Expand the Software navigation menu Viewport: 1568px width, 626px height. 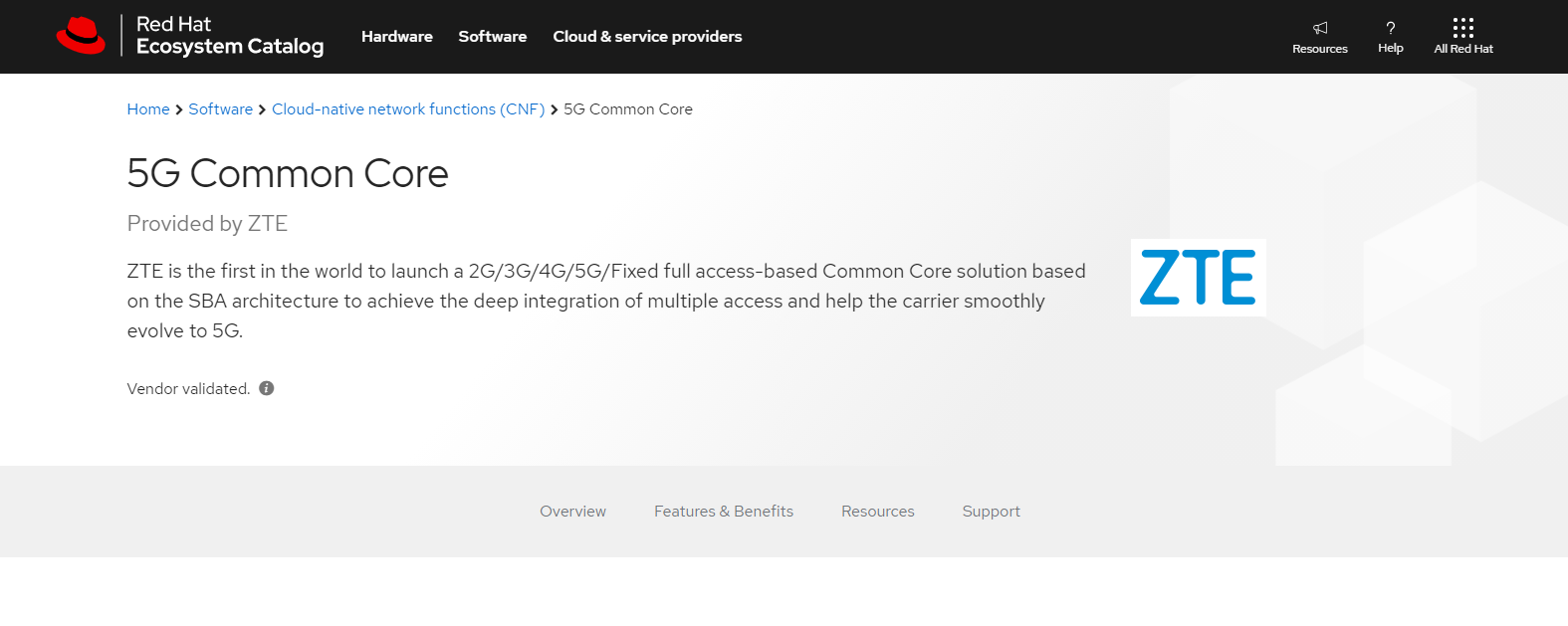coord(493,37)
